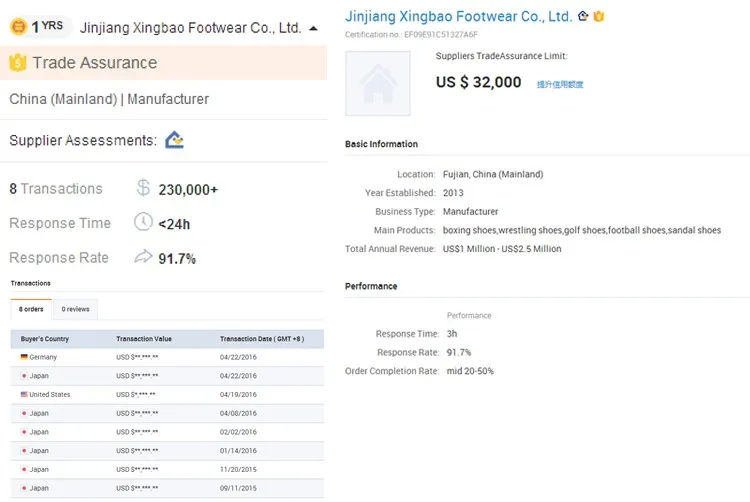Image resolution: width=750 pixels, height=502 pixels.
Task: Click the Trade Assurance shield icon
Action: pos(18,63)
